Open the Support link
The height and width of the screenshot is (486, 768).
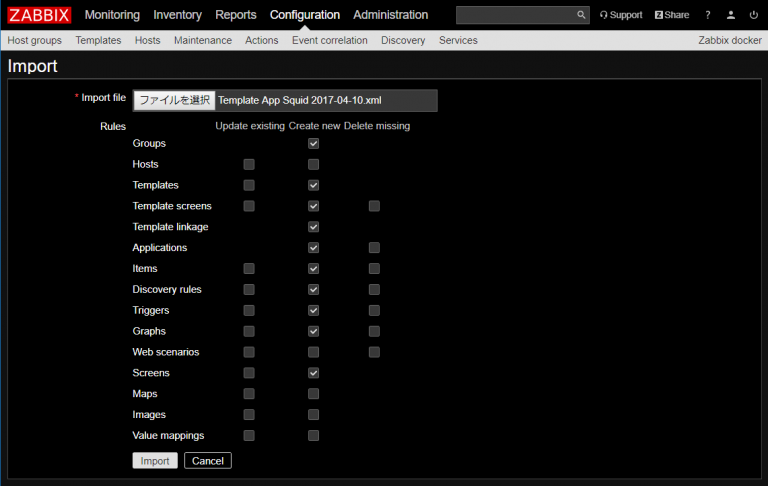coord(621,15)
